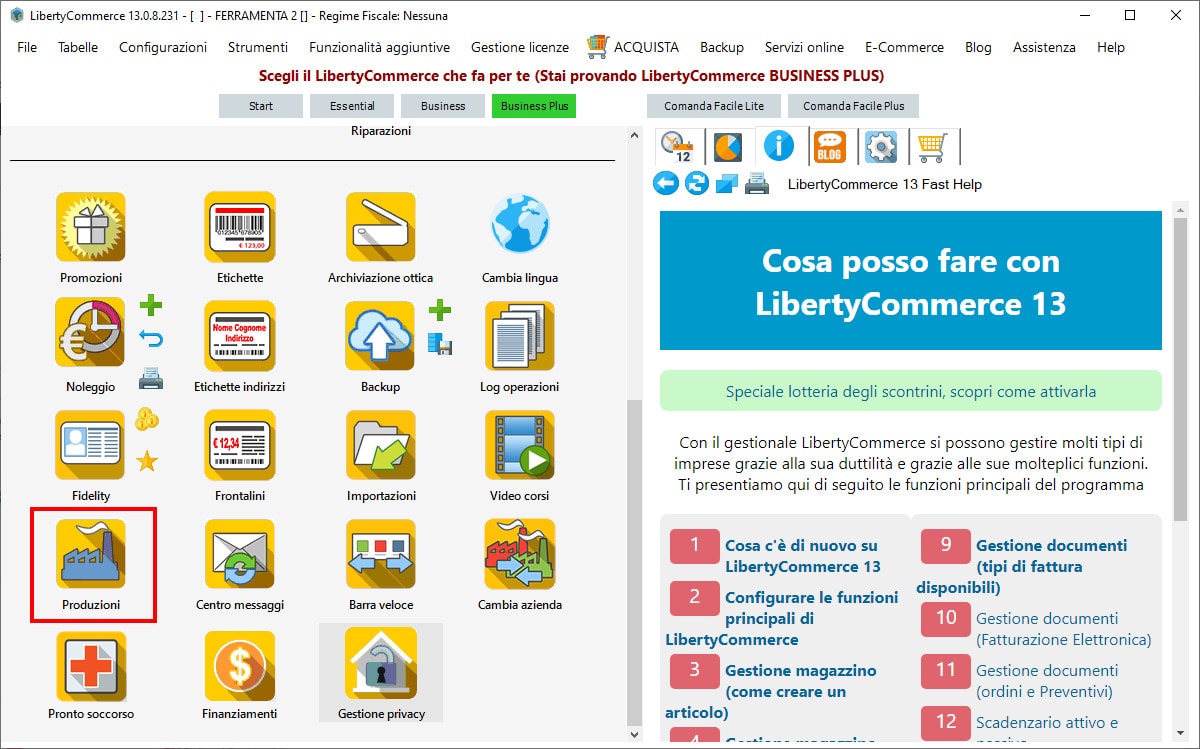Open the Barra veloce icon

tap(381, 553)
